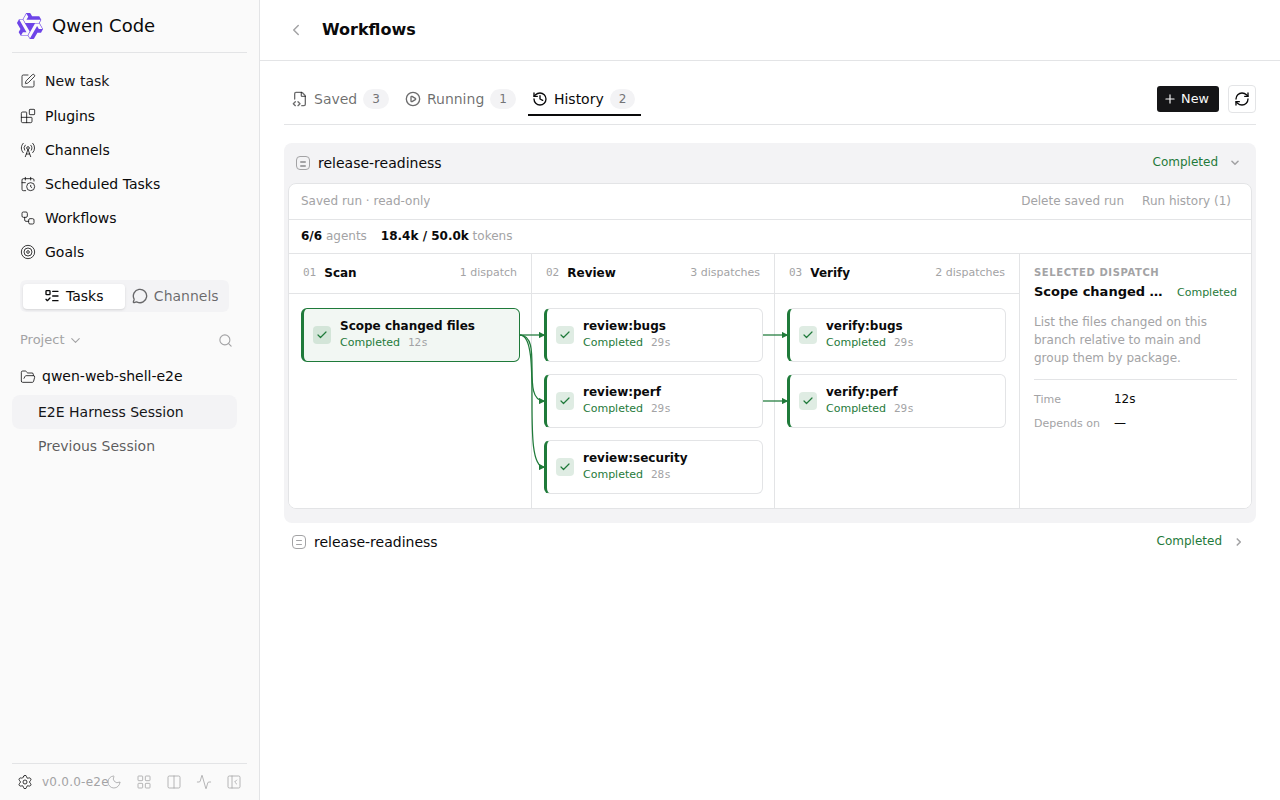Click the workflow icon of expanded release-readiness
Viewport: 1280px width, 800px height.
(303, 163)
